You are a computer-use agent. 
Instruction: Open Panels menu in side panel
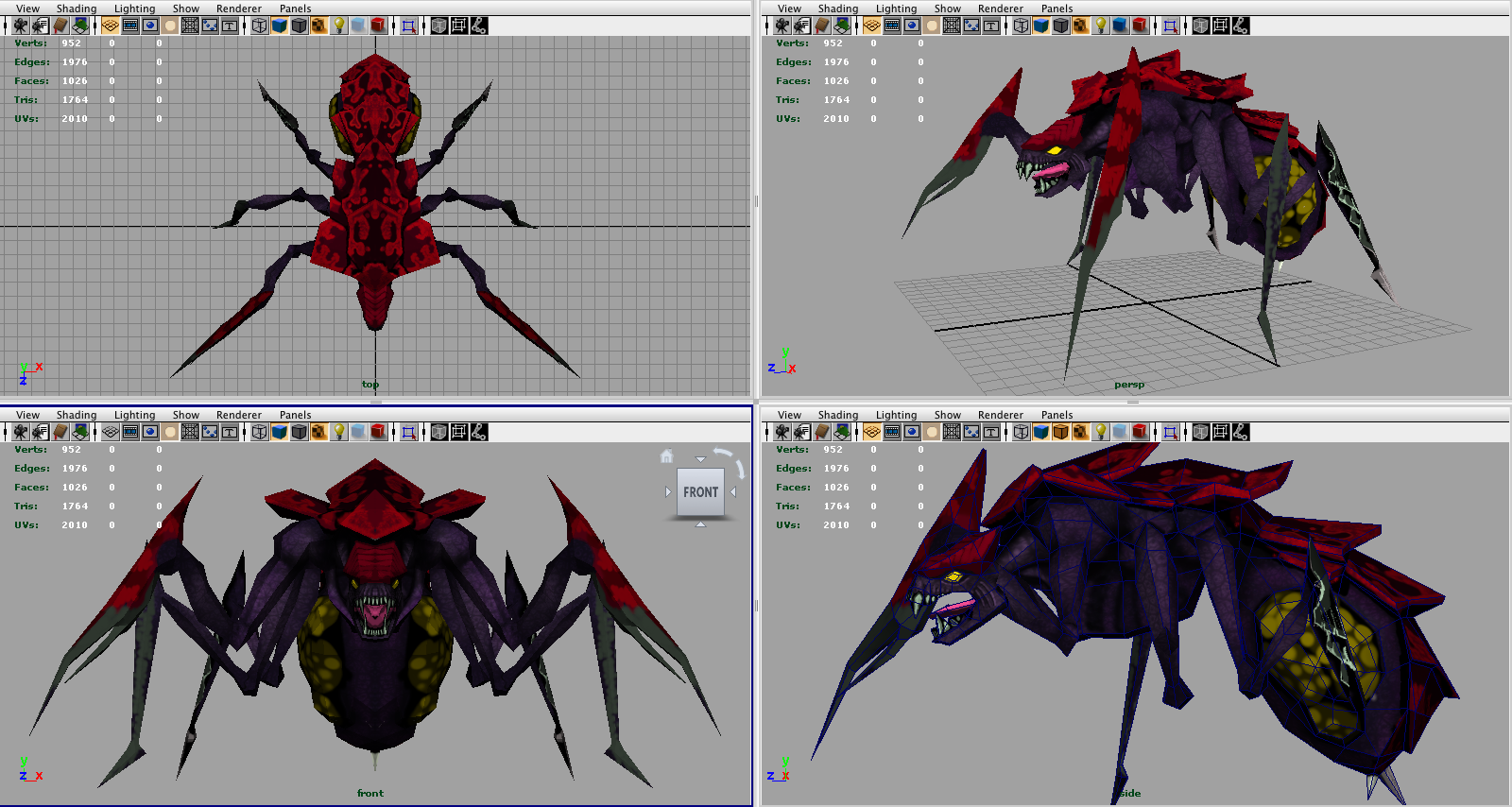click(1057, 415)
